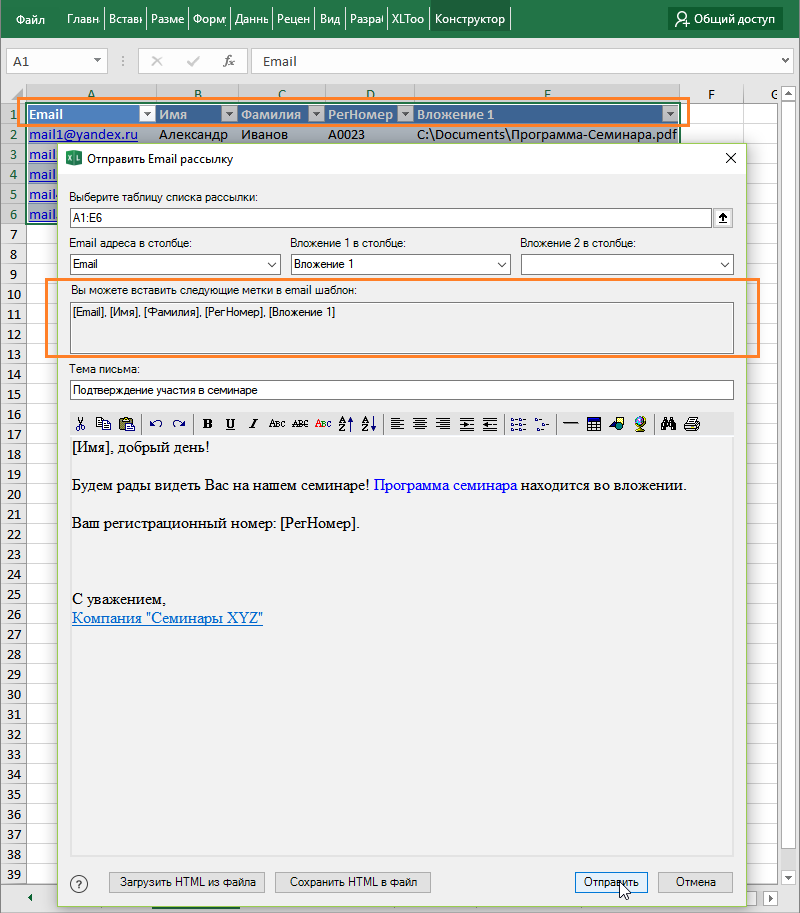Undo last edit using the toolbar arrow icon
Screen dimensions: 800x913
(154, 423)
